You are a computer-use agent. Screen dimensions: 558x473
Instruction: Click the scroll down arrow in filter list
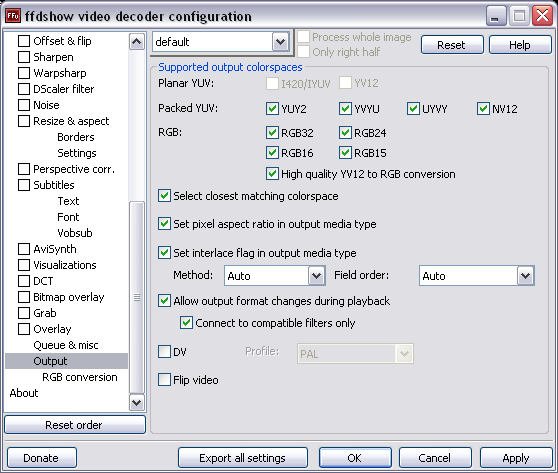pyautogui.click(x=137, y=403)
